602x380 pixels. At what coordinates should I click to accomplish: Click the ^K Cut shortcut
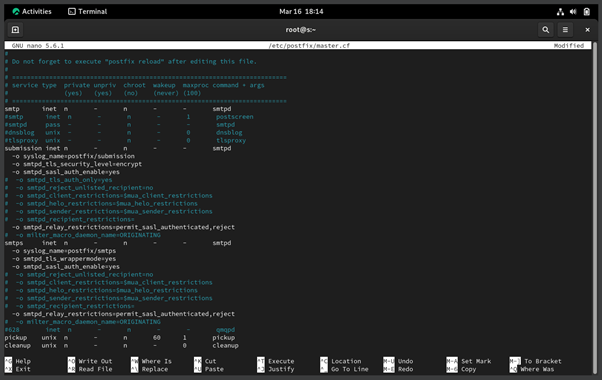(x=205, y=361)
